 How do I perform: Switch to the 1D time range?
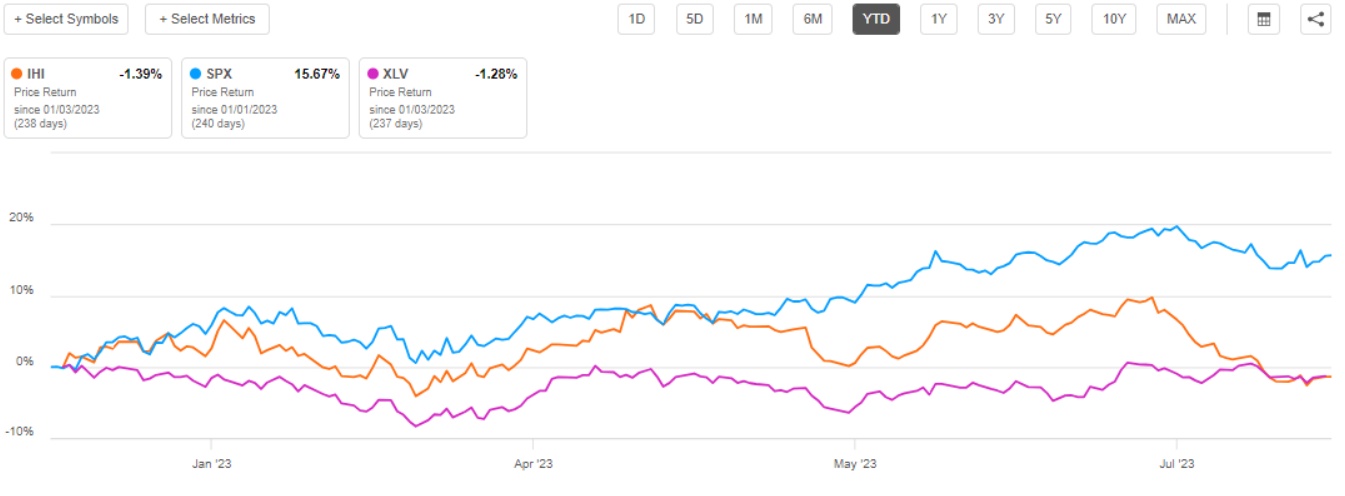[636, 19]
